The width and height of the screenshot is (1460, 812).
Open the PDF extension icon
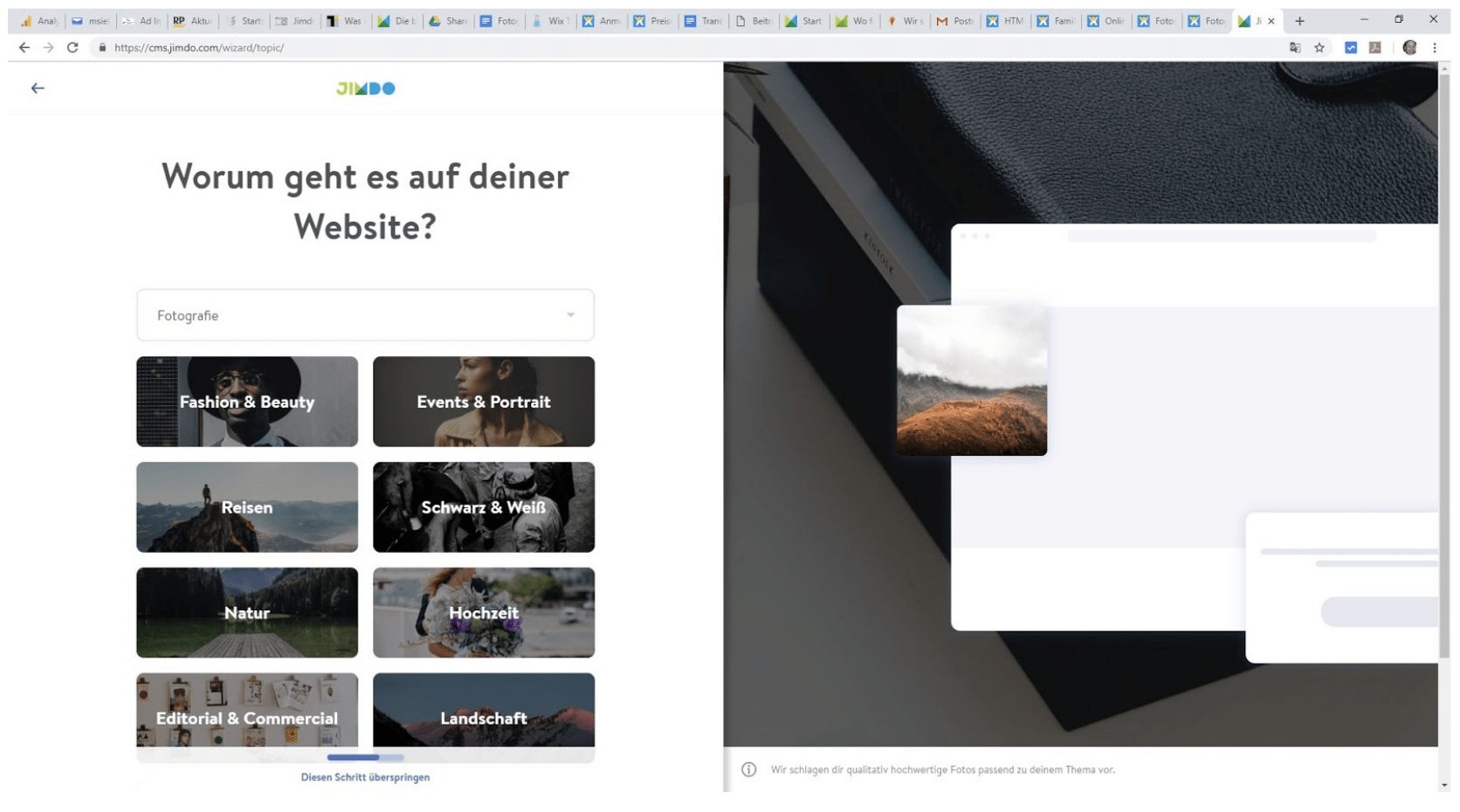click(1375, 47)
